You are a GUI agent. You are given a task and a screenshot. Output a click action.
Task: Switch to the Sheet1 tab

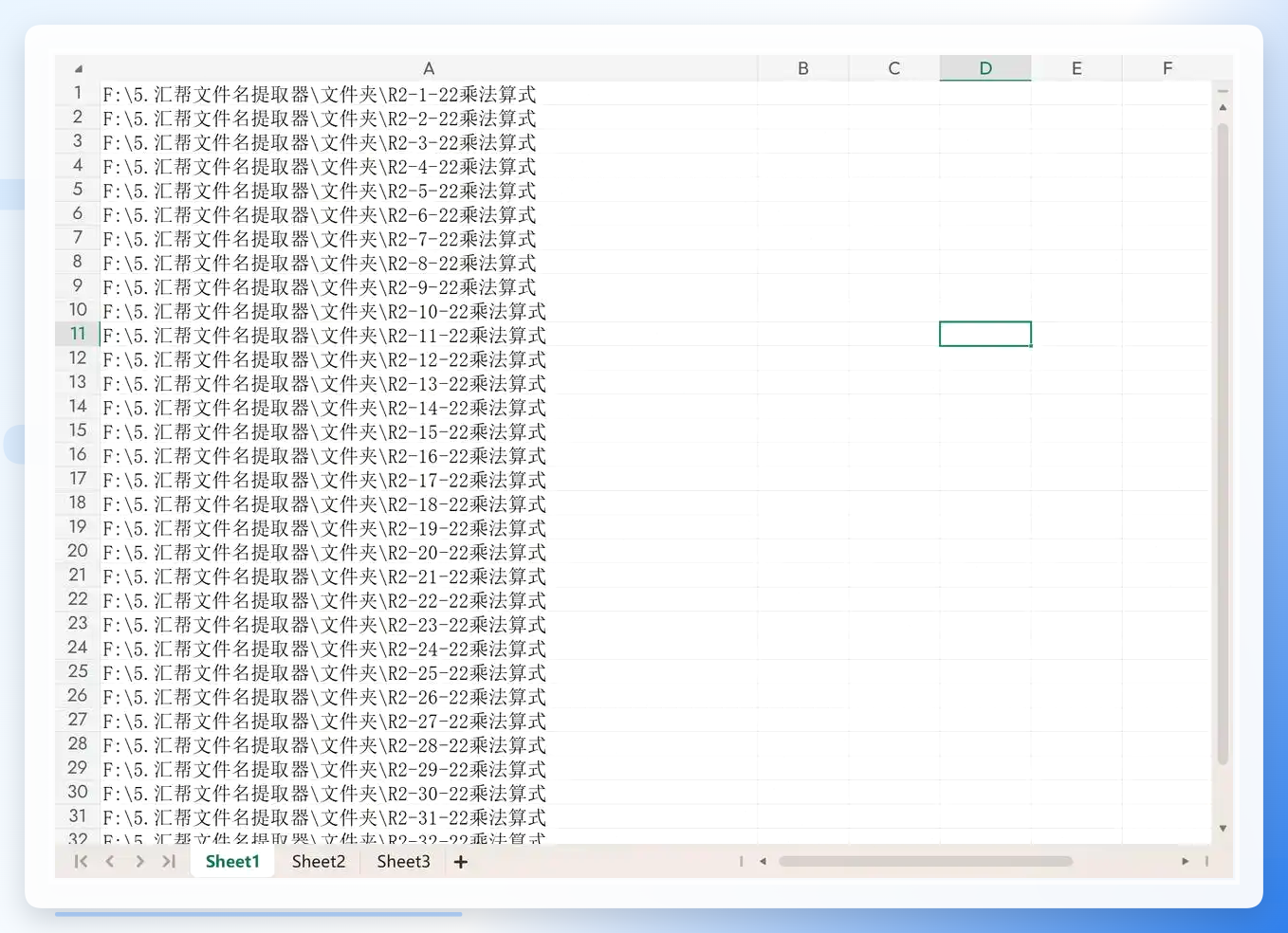[232, 862]
